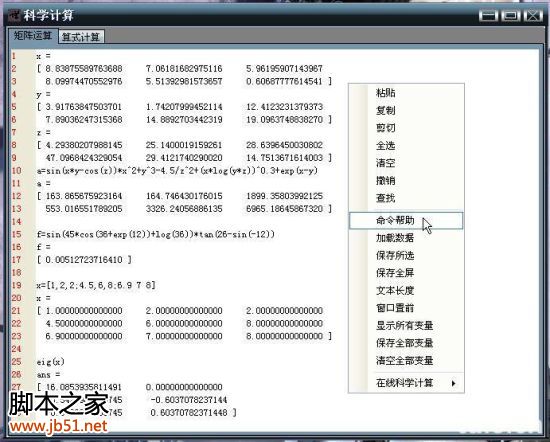Click the matrix definition x=[1,2,2;4.5,6,8;6.9 7 8]
The height and width of the screenshot is (442, 550).
point(96,285)
